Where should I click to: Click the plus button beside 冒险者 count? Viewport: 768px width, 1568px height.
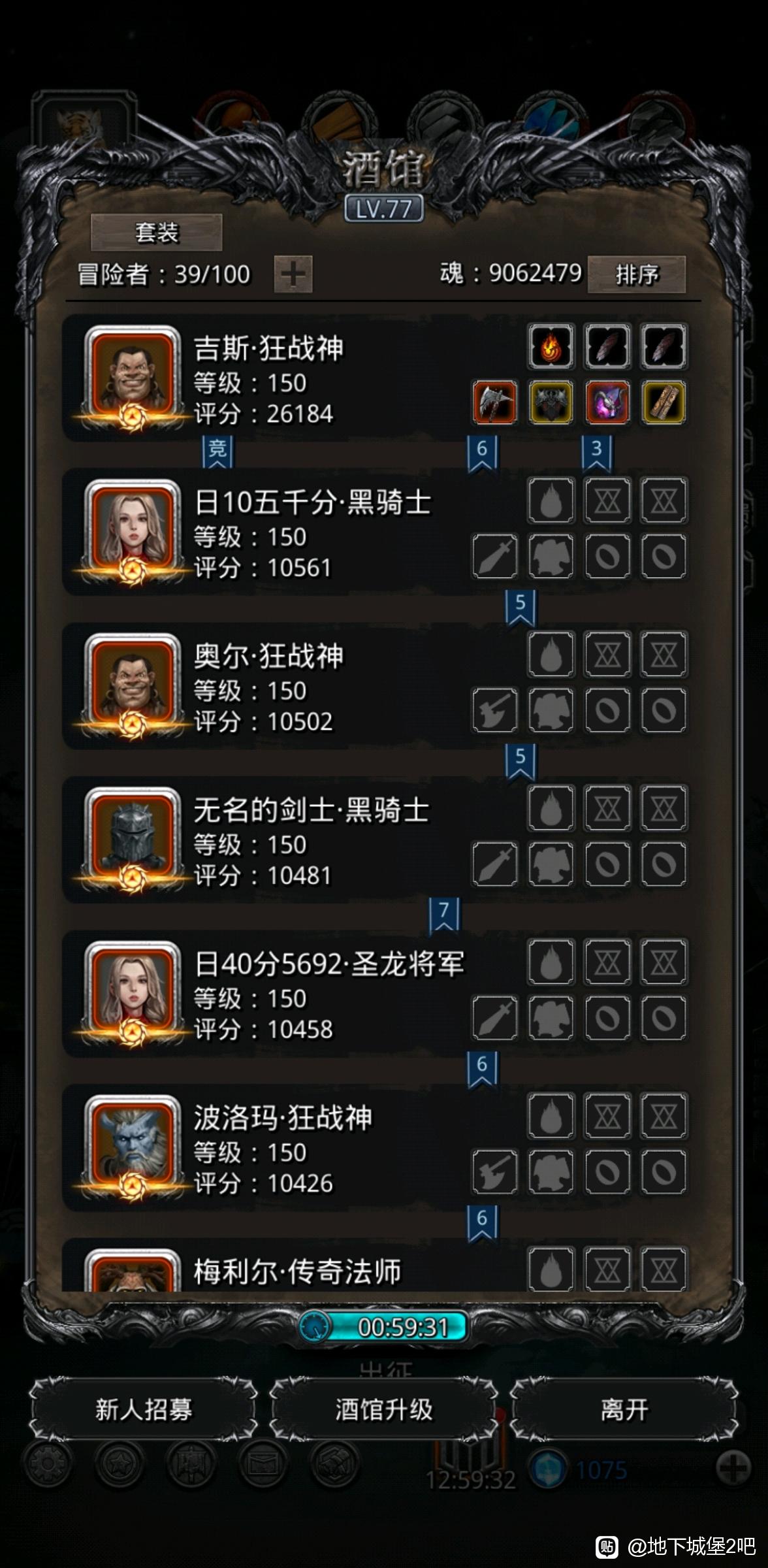tap(293, 274)
